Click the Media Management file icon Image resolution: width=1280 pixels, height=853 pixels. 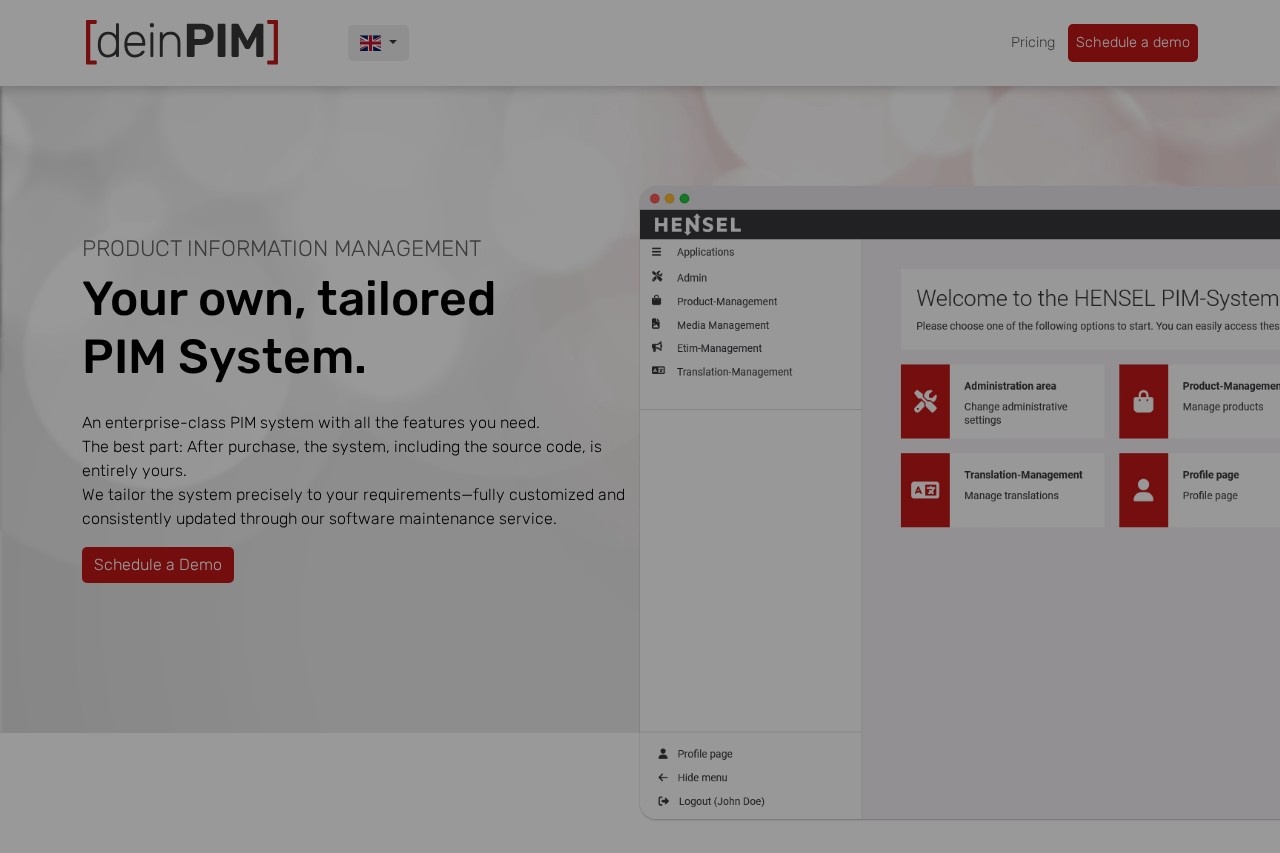657,324
